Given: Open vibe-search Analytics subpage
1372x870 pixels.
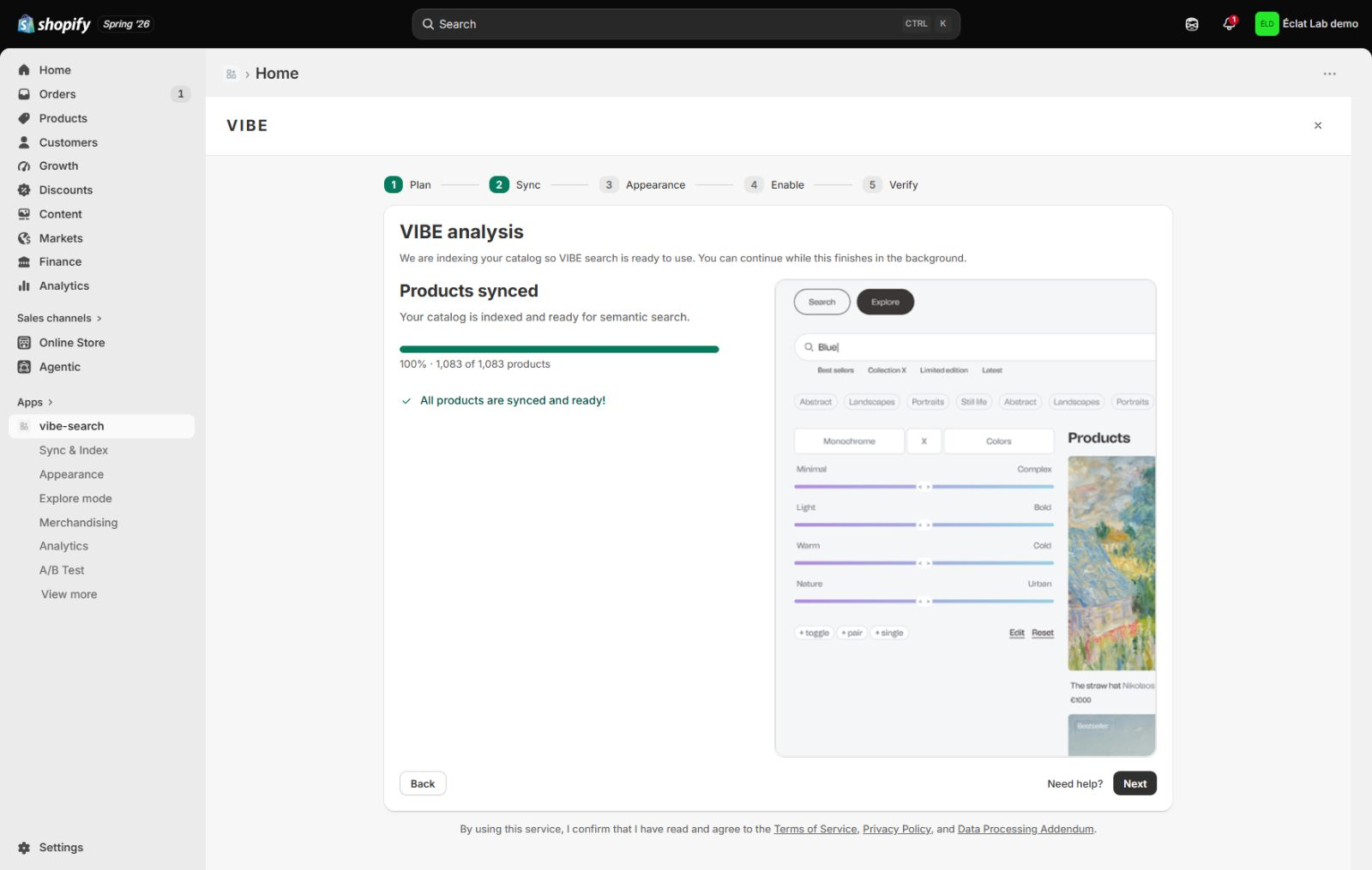Looking at the screenshot, I should pos(63,546).
